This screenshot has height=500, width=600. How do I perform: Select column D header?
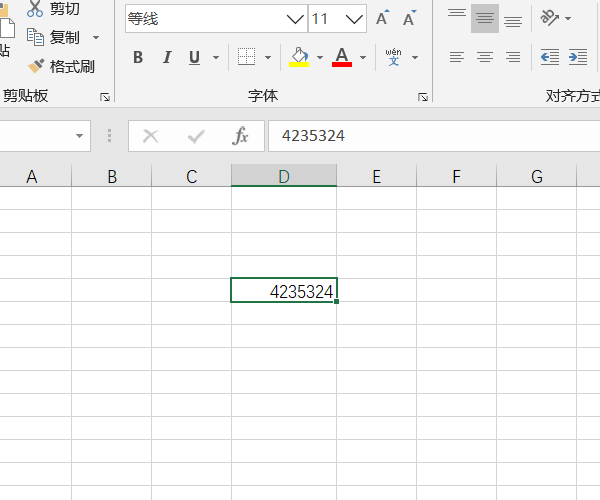tap(284, 176)
